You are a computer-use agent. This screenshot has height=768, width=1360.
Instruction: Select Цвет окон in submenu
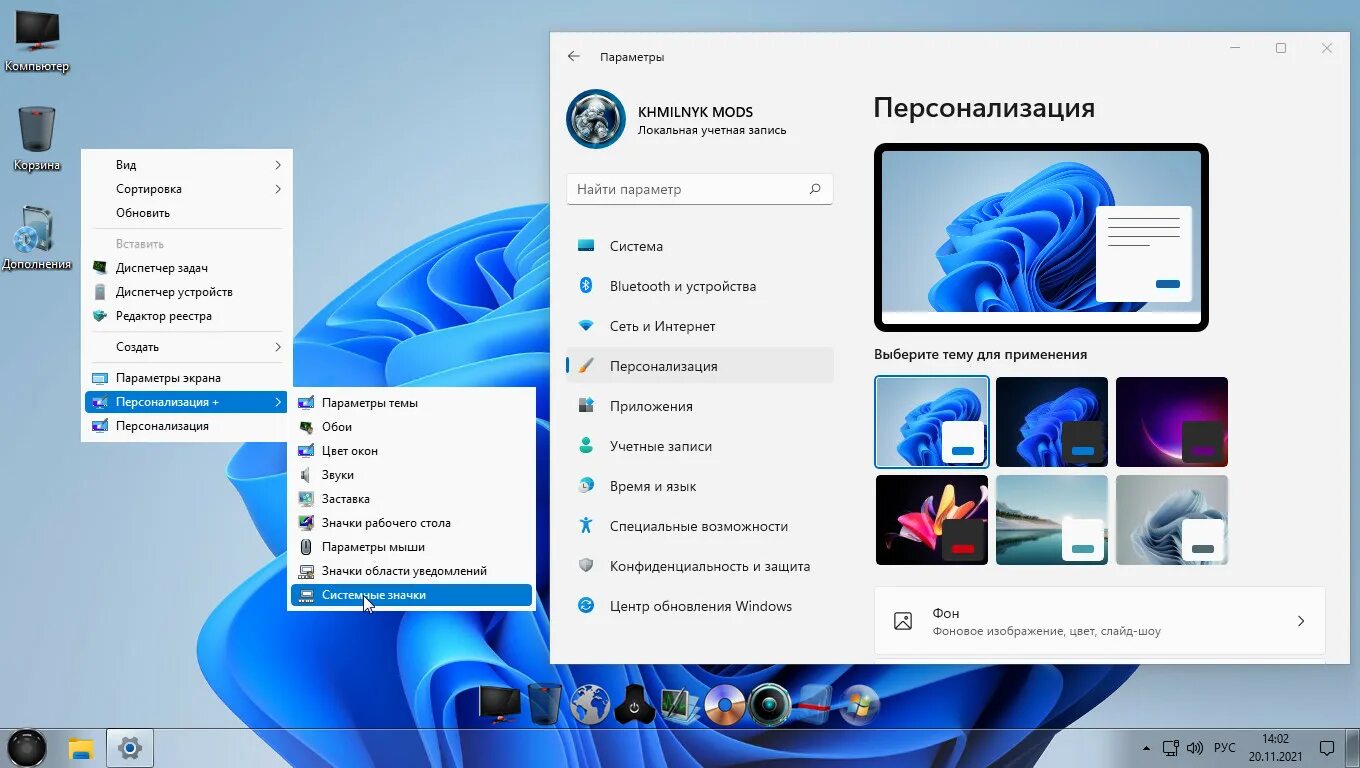tap(412, 451)
